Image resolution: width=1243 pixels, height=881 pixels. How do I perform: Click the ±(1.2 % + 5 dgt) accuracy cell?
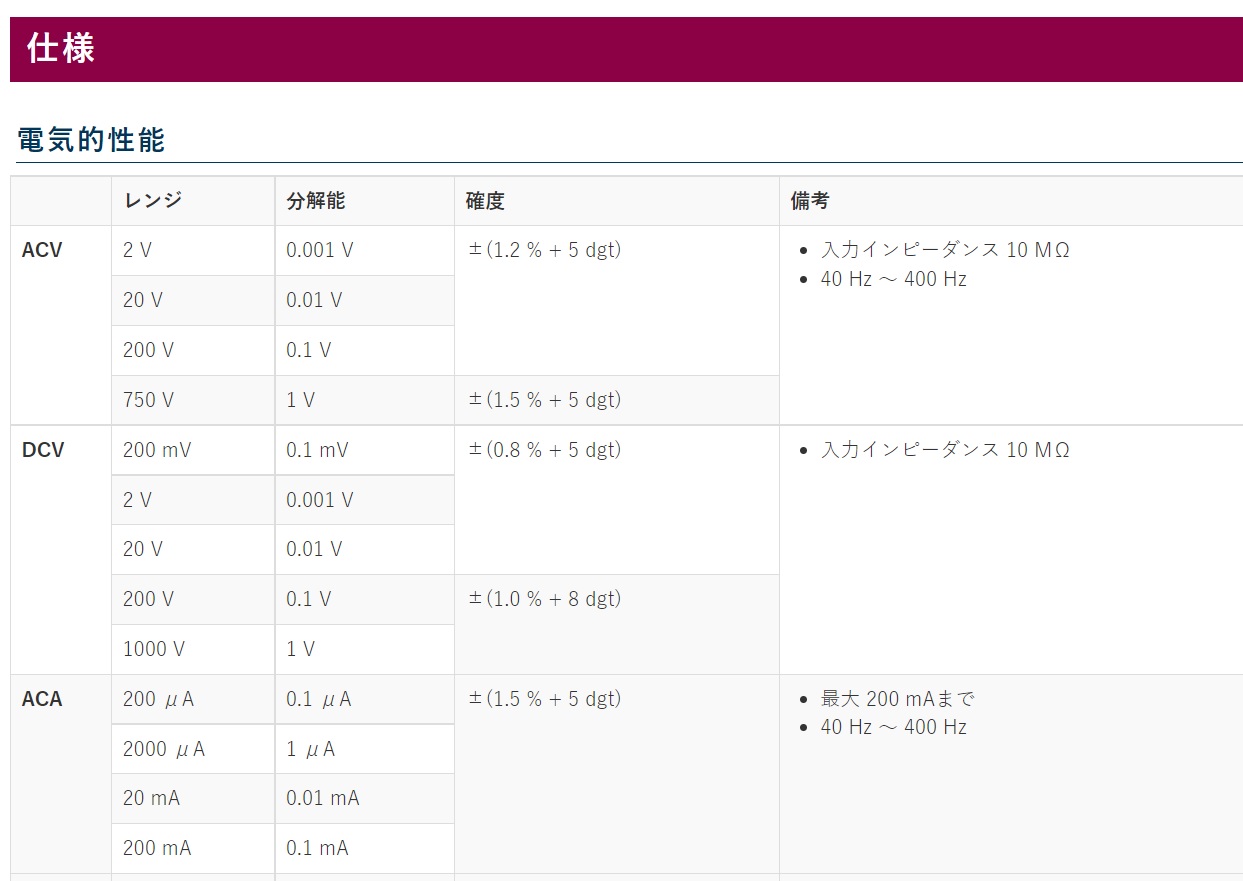545,250
